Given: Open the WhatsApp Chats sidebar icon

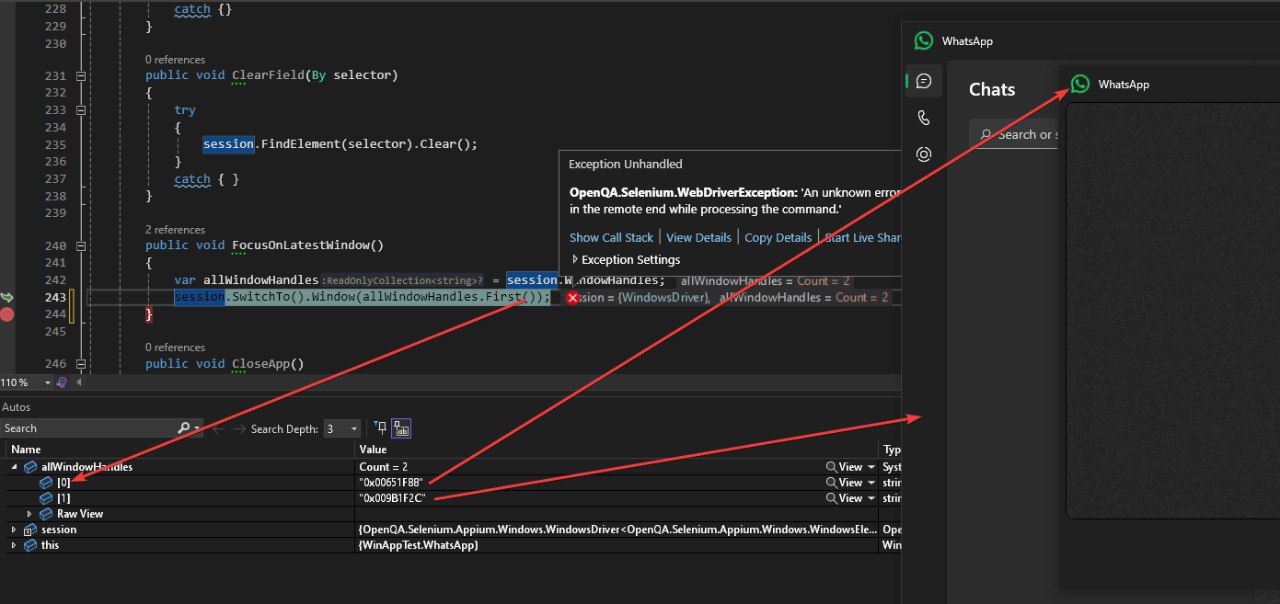Looking at the screenshot, I should (924, 81).
